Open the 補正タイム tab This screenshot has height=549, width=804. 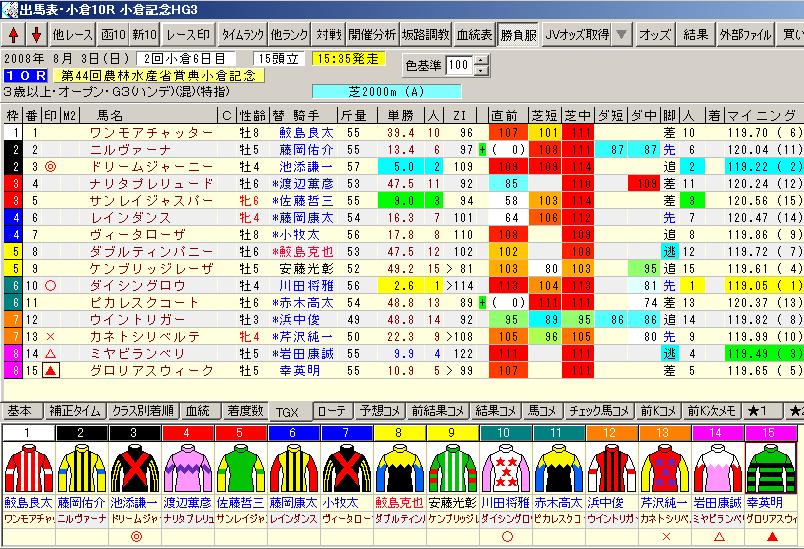[75, 411]
